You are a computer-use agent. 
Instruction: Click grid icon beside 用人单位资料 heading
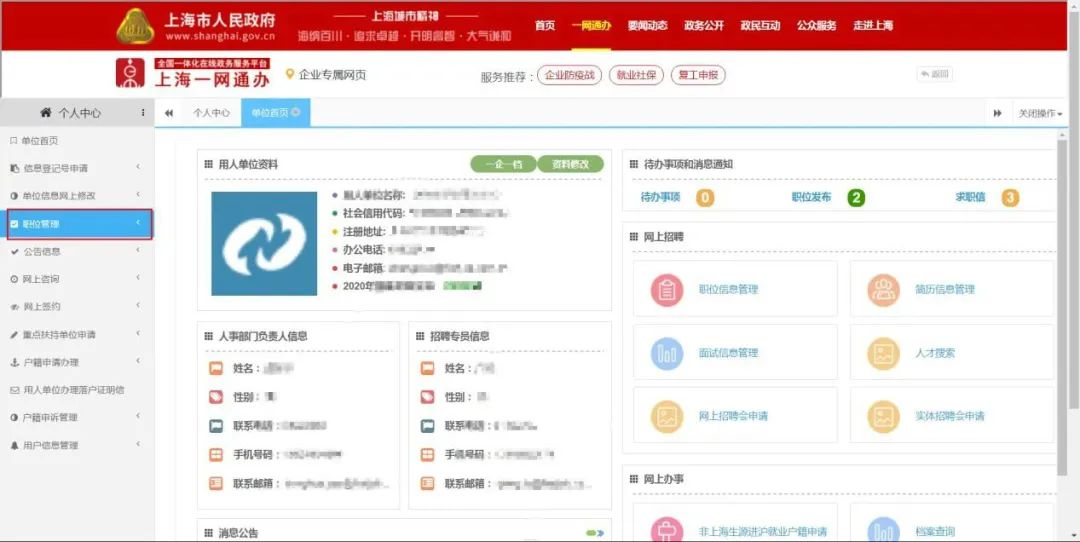[x=209, y=165]
